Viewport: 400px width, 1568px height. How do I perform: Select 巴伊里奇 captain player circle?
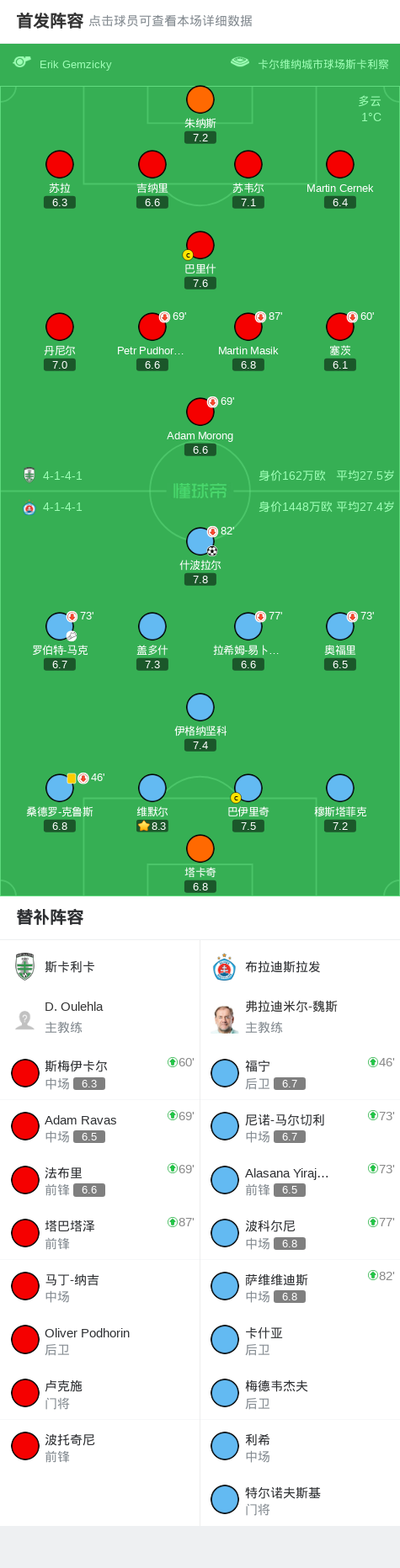[x=248, y=788]
